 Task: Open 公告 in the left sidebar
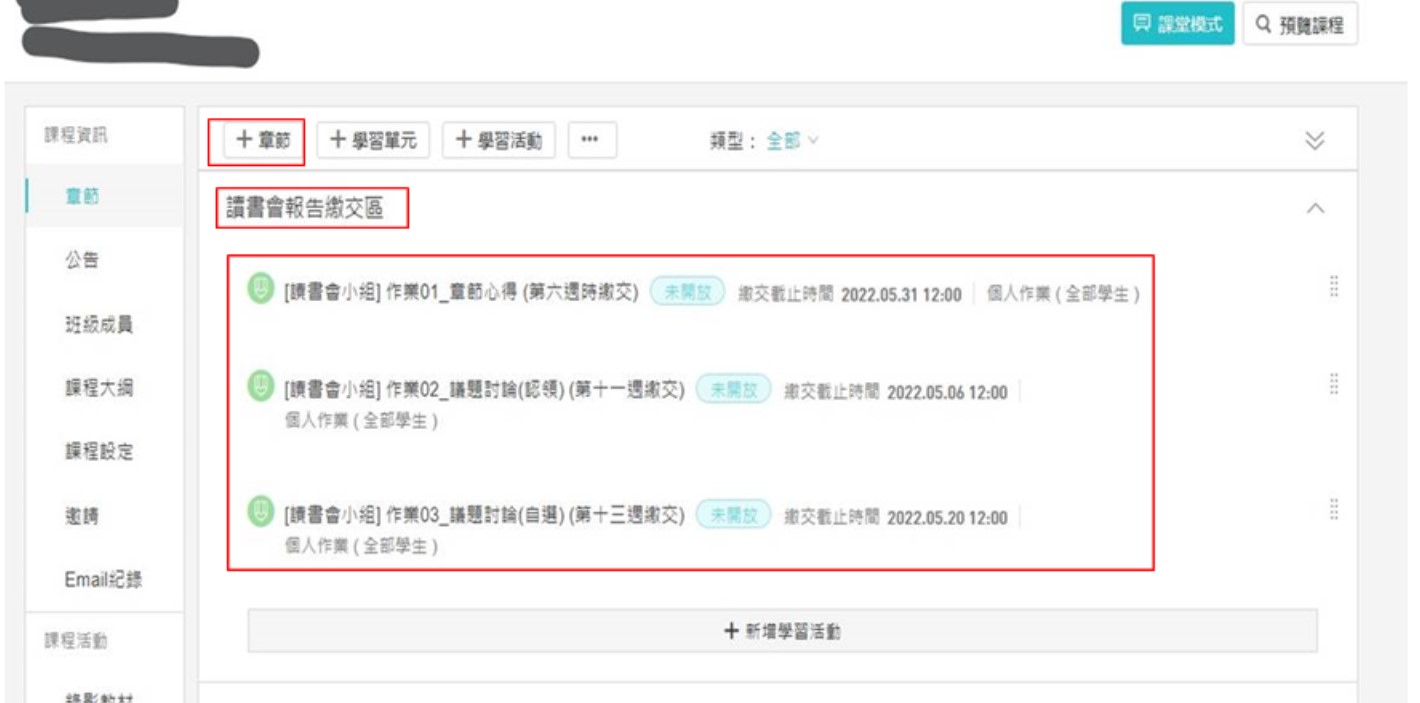point(82,260)
